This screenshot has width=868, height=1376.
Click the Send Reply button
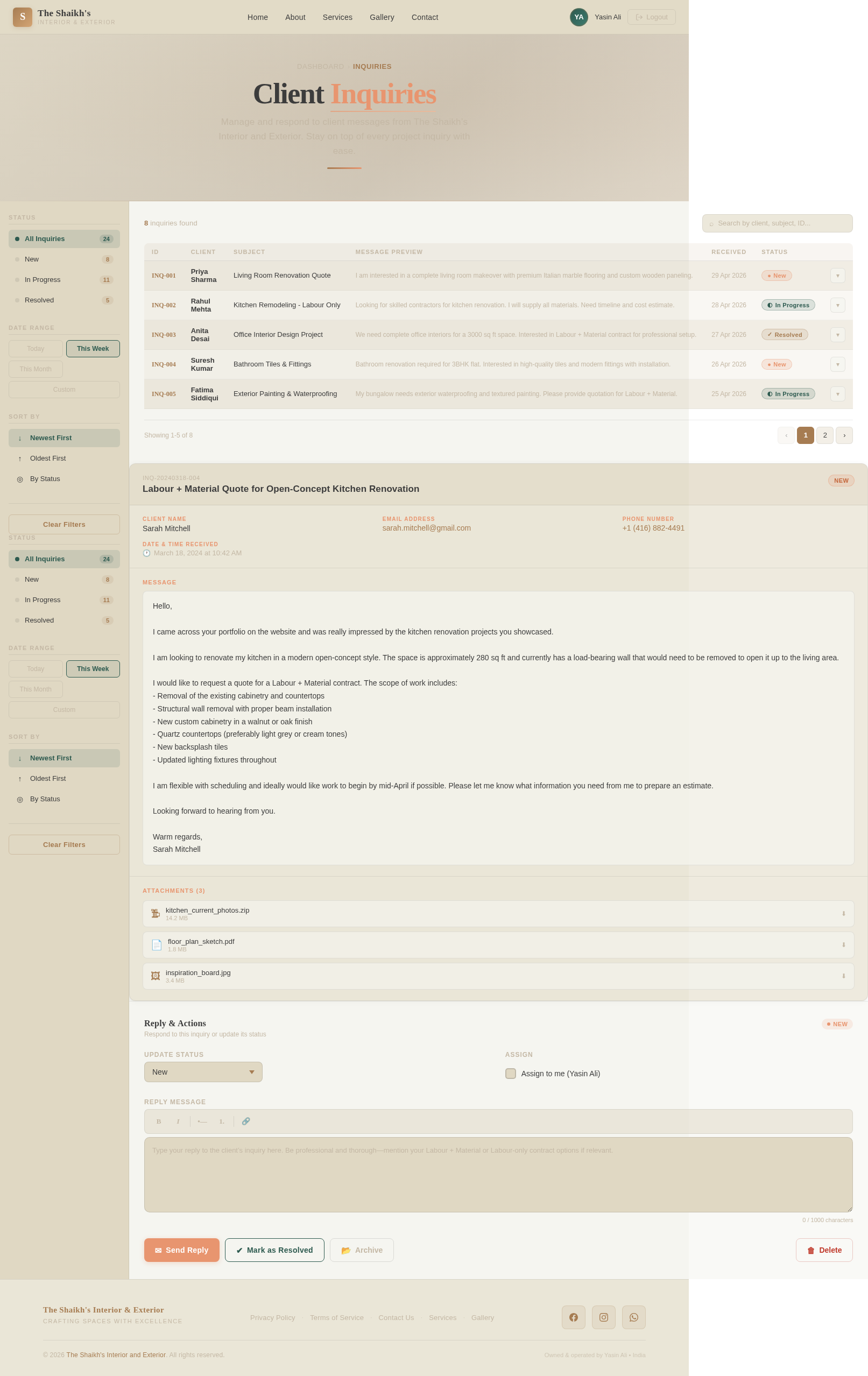tap(182, 1250)
